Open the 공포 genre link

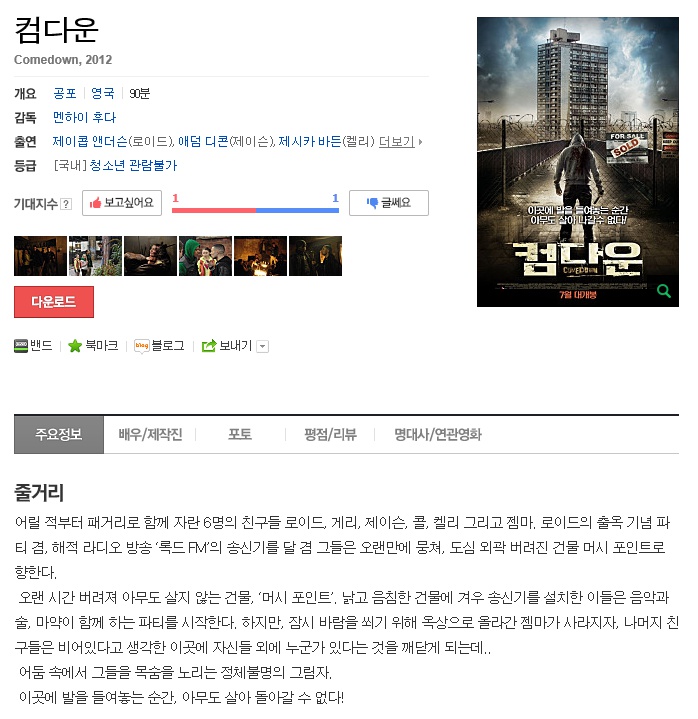65,94
